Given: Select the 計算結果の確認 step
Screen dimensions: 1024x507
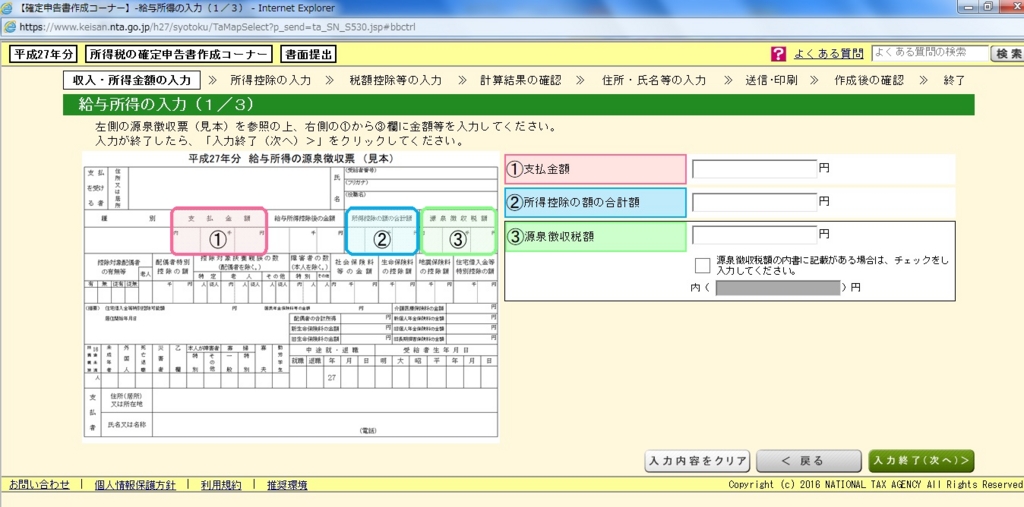Looking at the screenshot, I should (x=520, y=80).
